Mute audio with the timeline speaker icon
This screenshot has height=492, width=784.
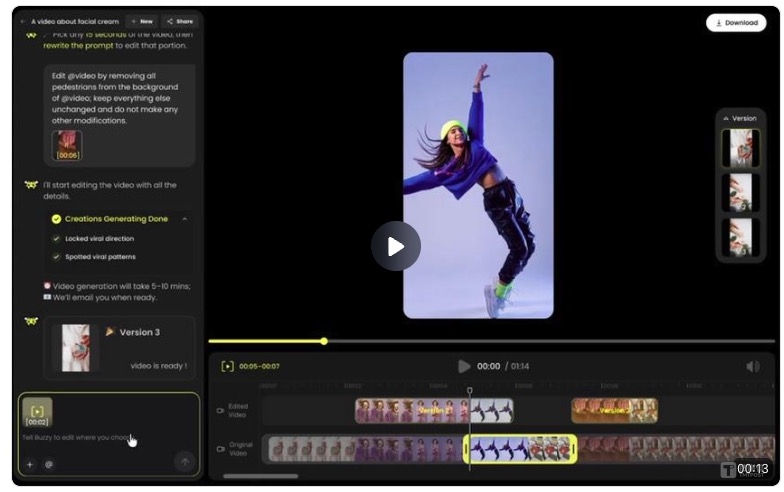753,367
